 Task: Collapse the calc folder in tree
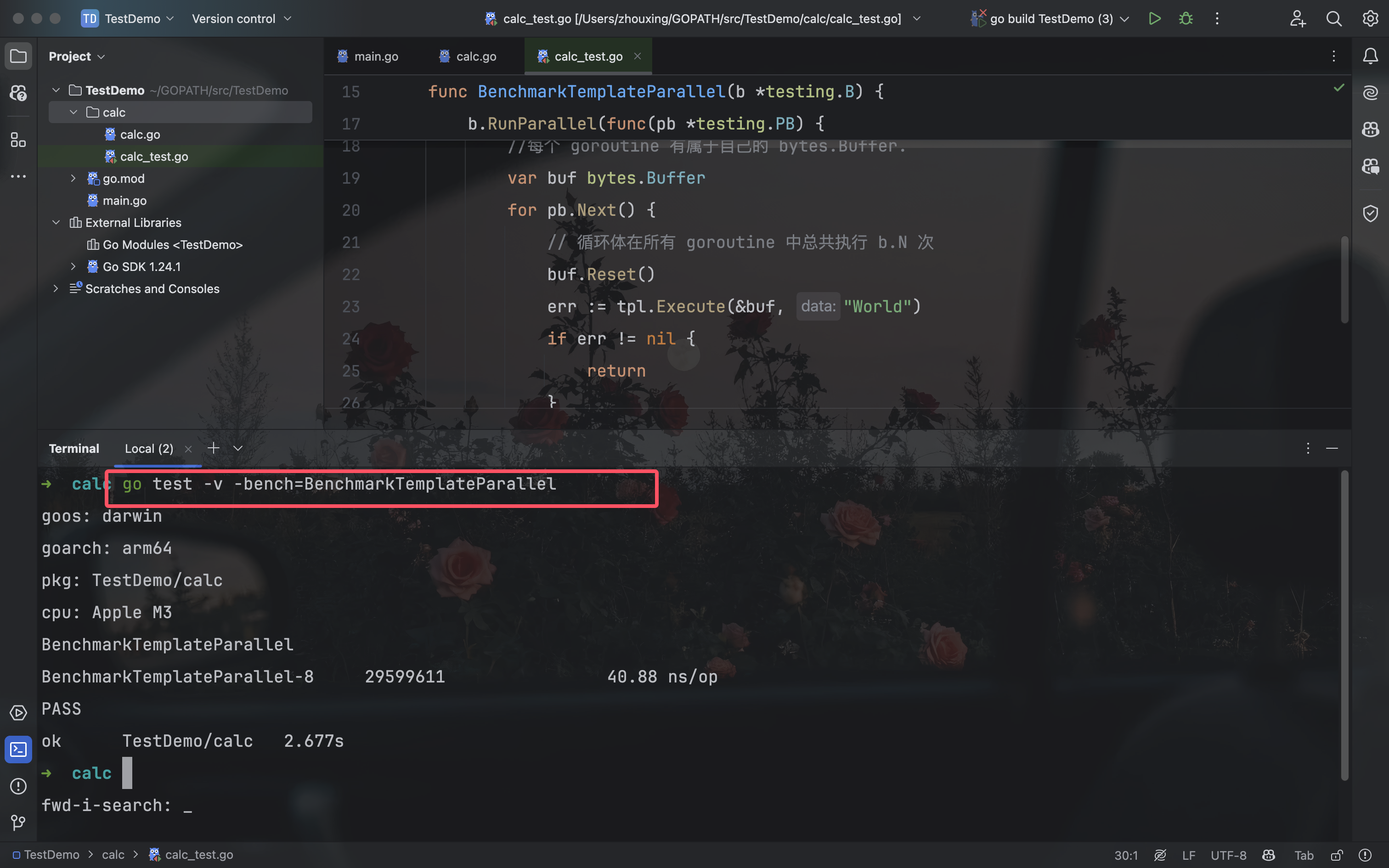click(x=73, y=113)
